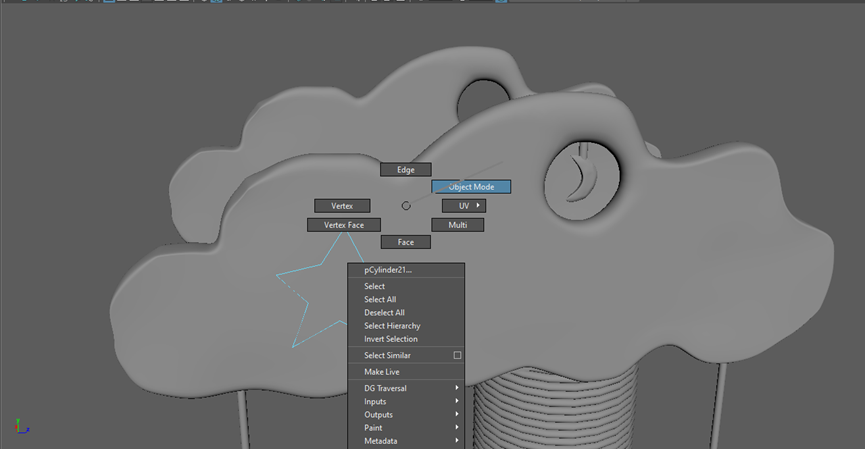Image resolution: width=865 pixels, height=449 pixels.
Task: Click Invert Selection menu item
Action: click(406, 339)
